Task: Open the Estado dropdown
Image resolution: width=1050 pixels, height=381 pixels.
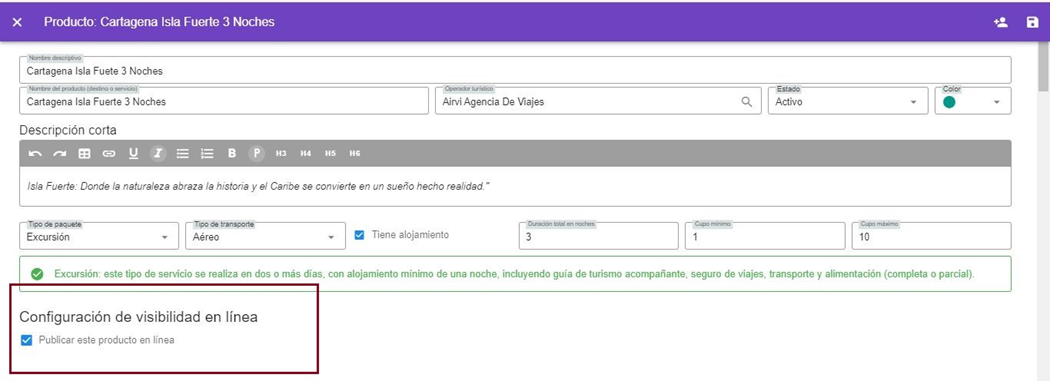Action: click(x=847, y=101)
